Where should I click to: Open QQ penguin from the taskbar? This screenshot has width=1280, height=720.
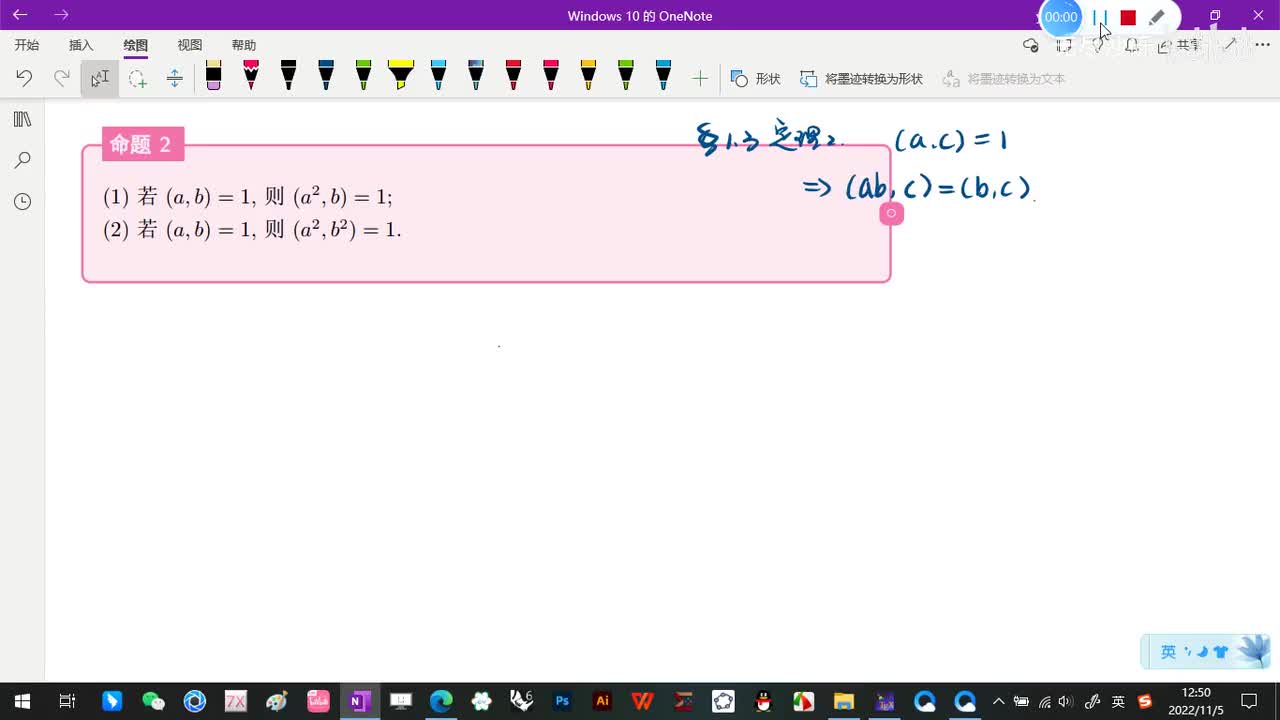coord(763,701)
